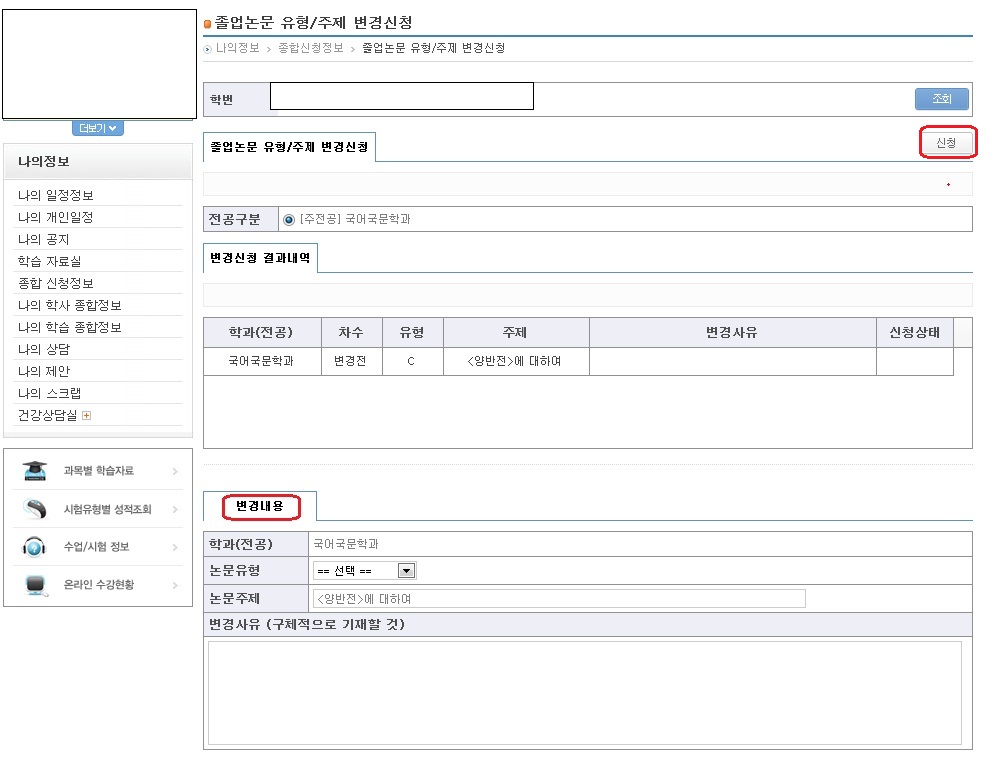Go to 종합 신청정보 in sidebar

(x=56, y=284)
